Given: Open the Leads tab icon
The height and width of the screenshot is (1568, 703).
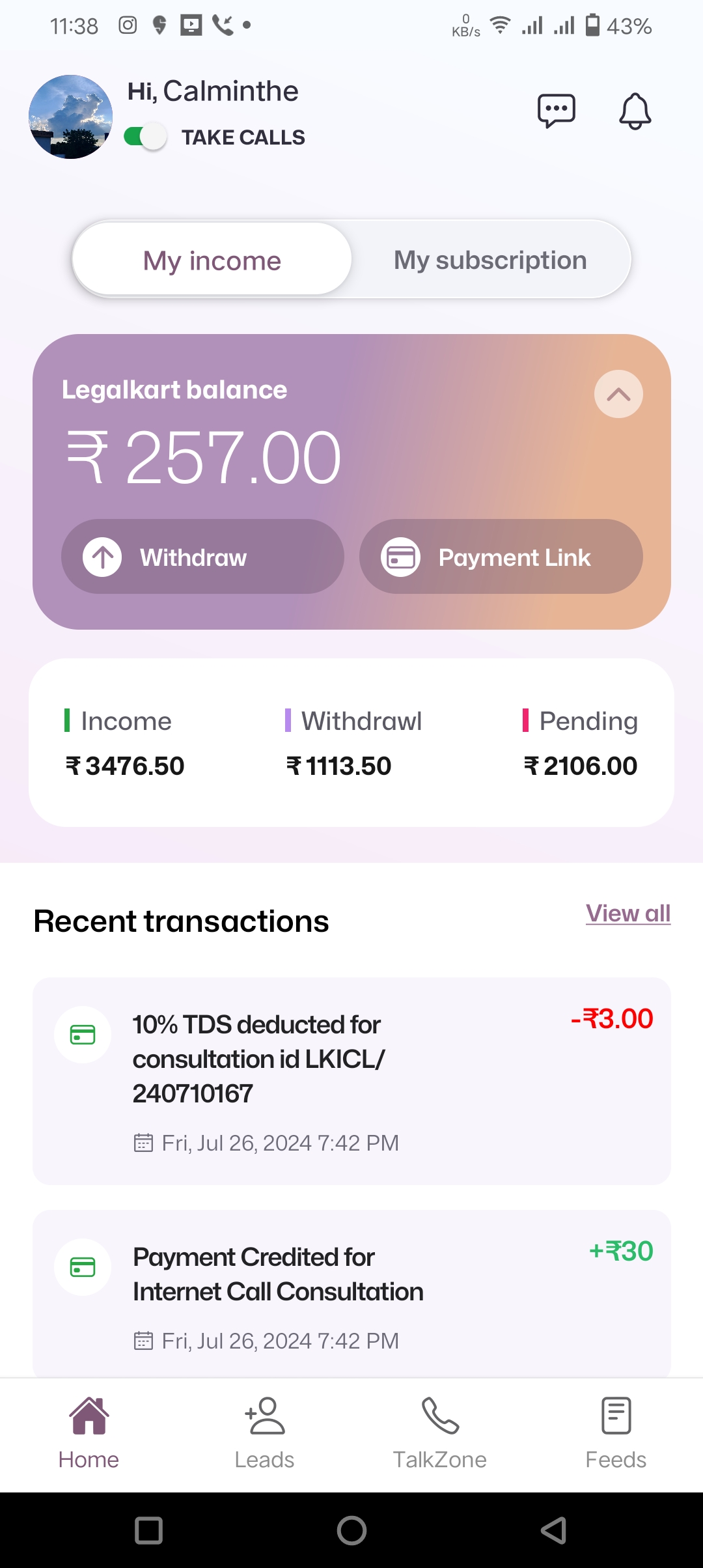Looking at the screenshot, I should (x=265, y=1416).
